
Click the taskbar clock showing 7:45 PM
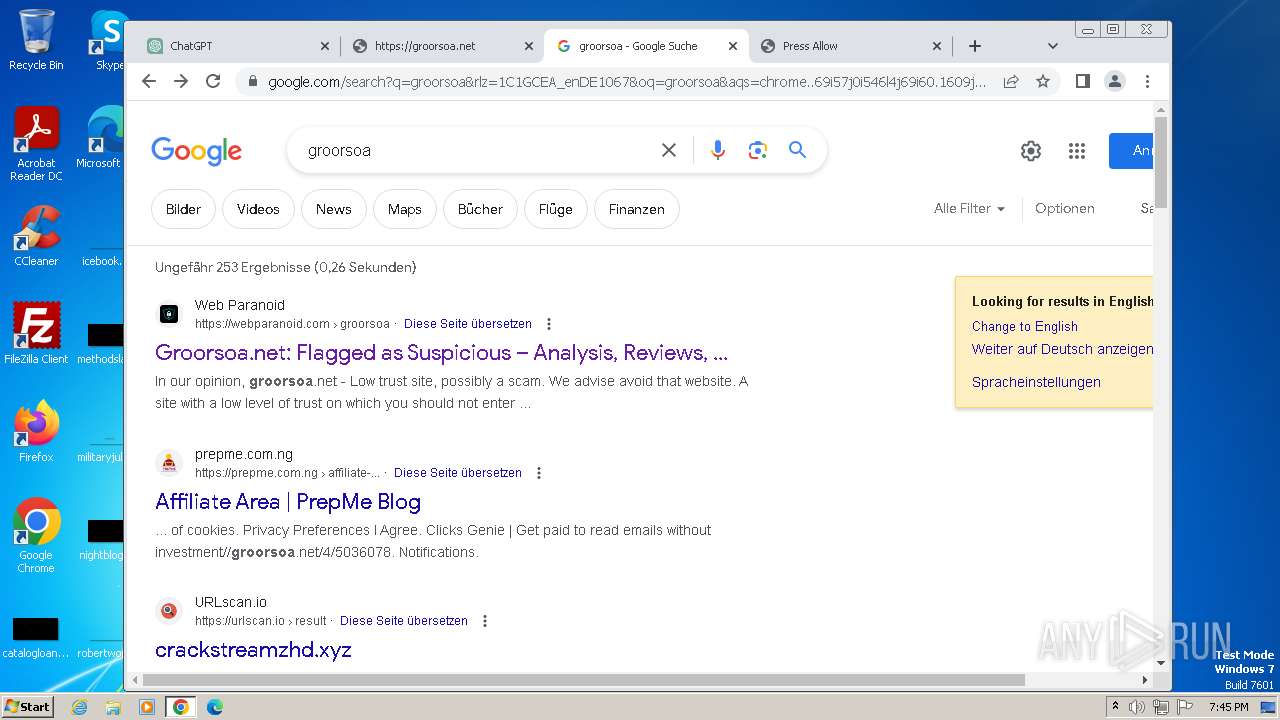coord(1228,707)
